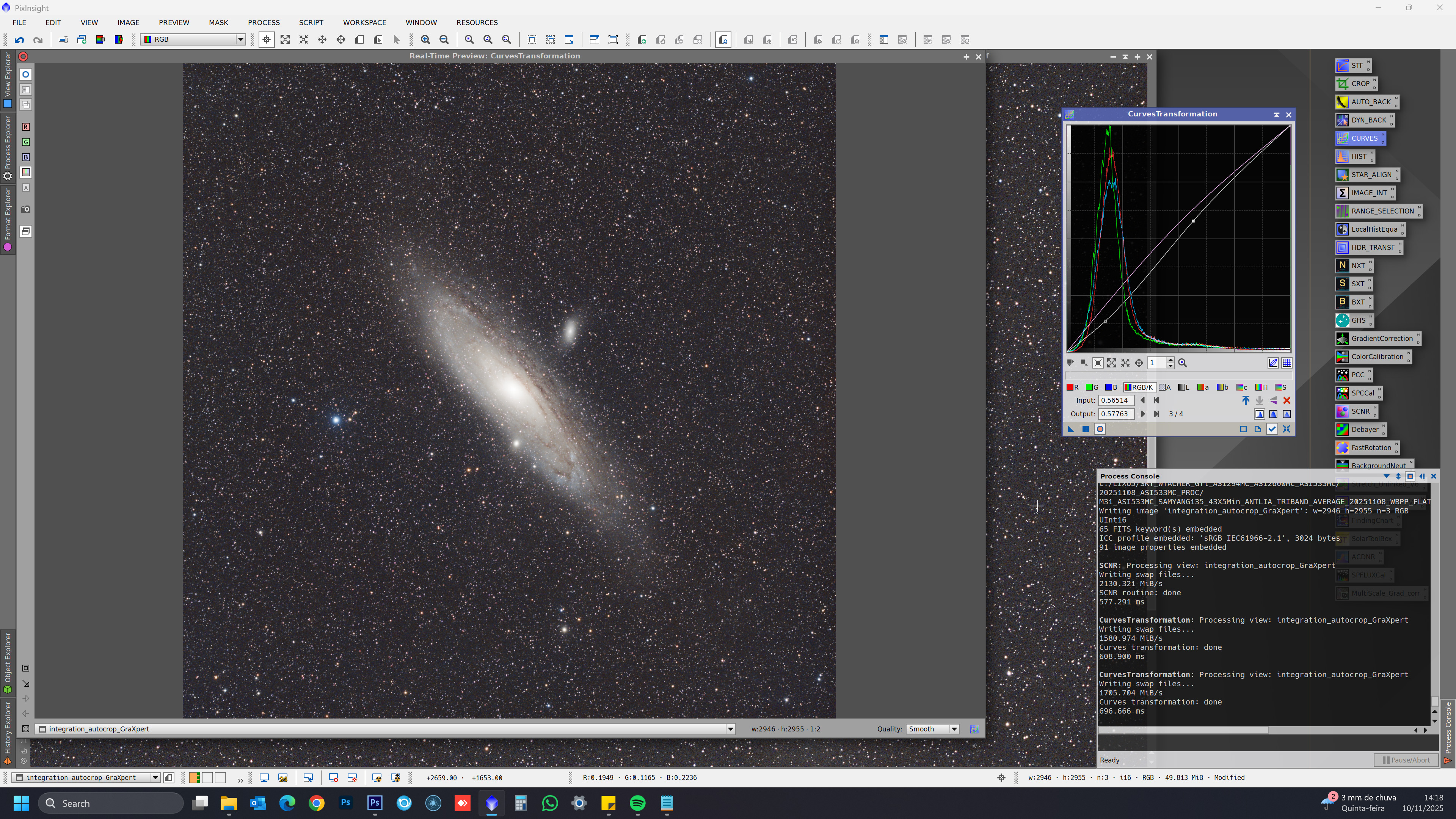1456x819 pixels.
Task: Click the HDR_TRANSF process icon
Action: pyautogui.click(x=1368, y=248)
